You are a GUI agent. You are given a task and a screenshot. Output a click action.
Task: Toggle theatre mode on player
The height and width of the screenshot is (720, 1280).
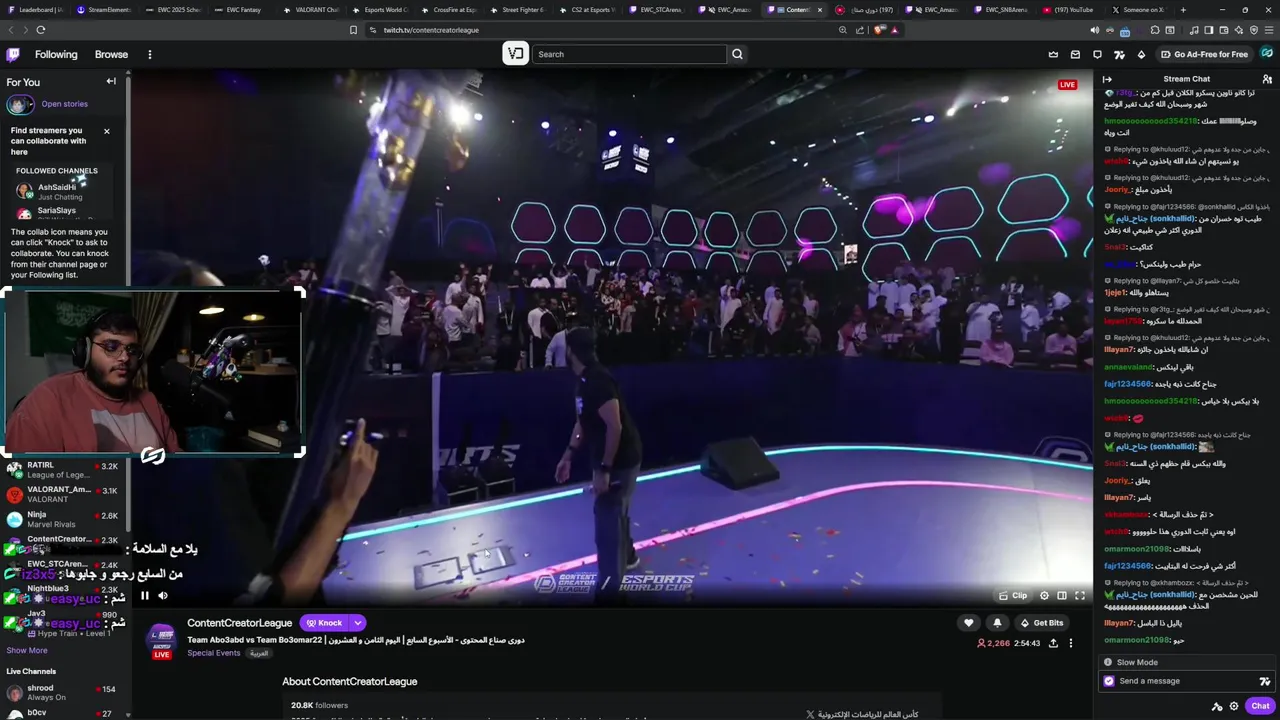coord(1062,596)
